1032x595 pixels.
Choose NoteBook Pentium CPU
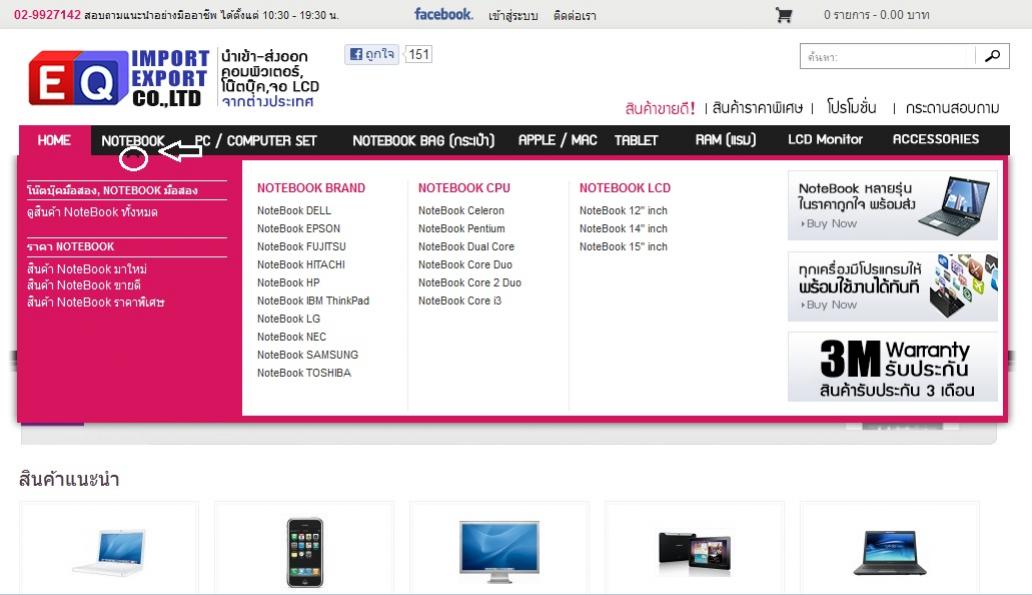click(x=461, y=228)
